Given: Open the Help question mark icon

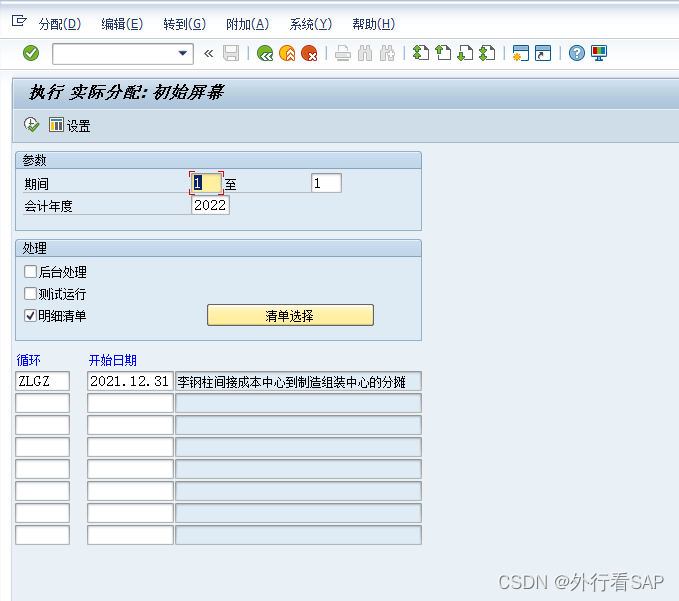Looking at the screenshot, I should pyautogui.click(x=577, y=53).
